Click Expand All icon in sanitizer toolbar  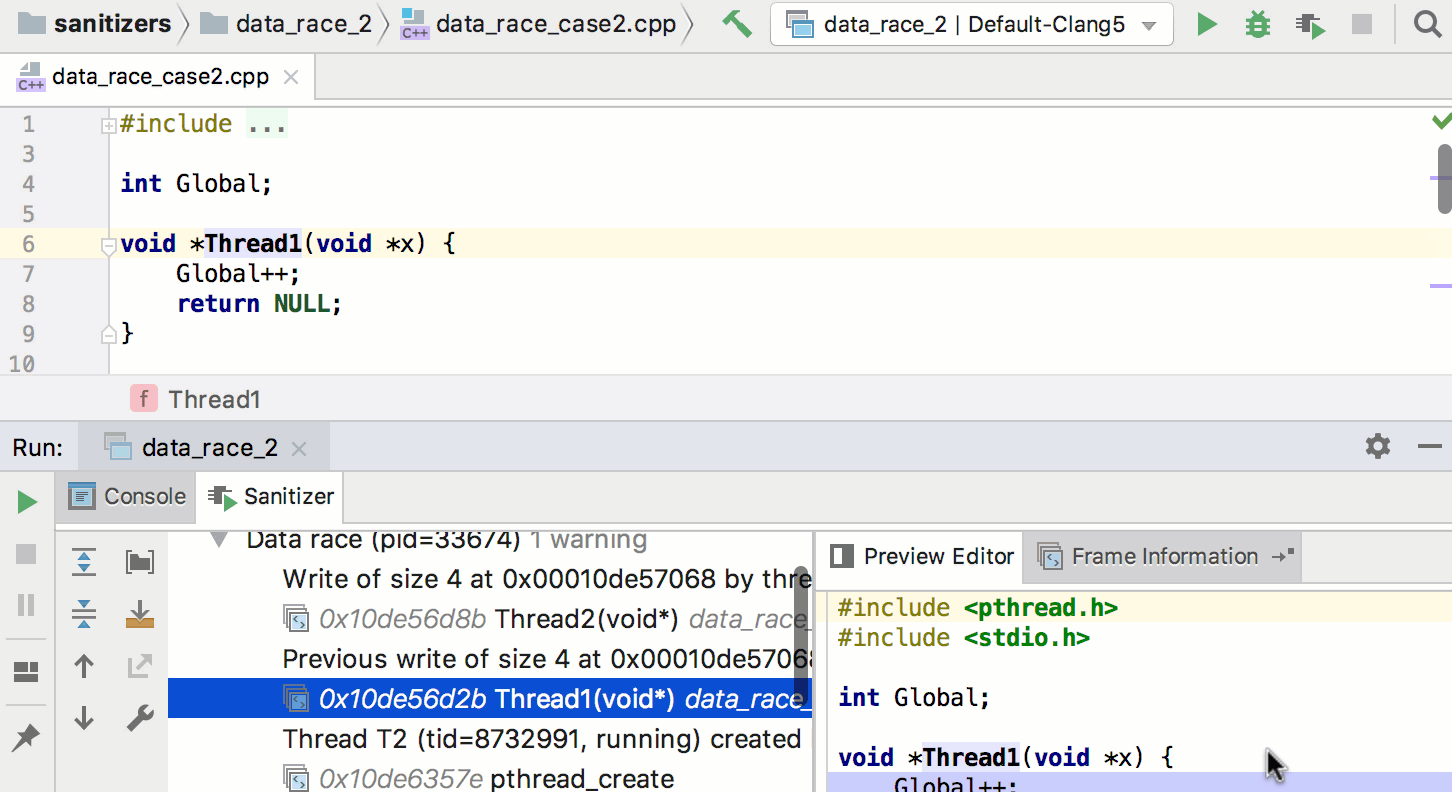tap(84, 562)
